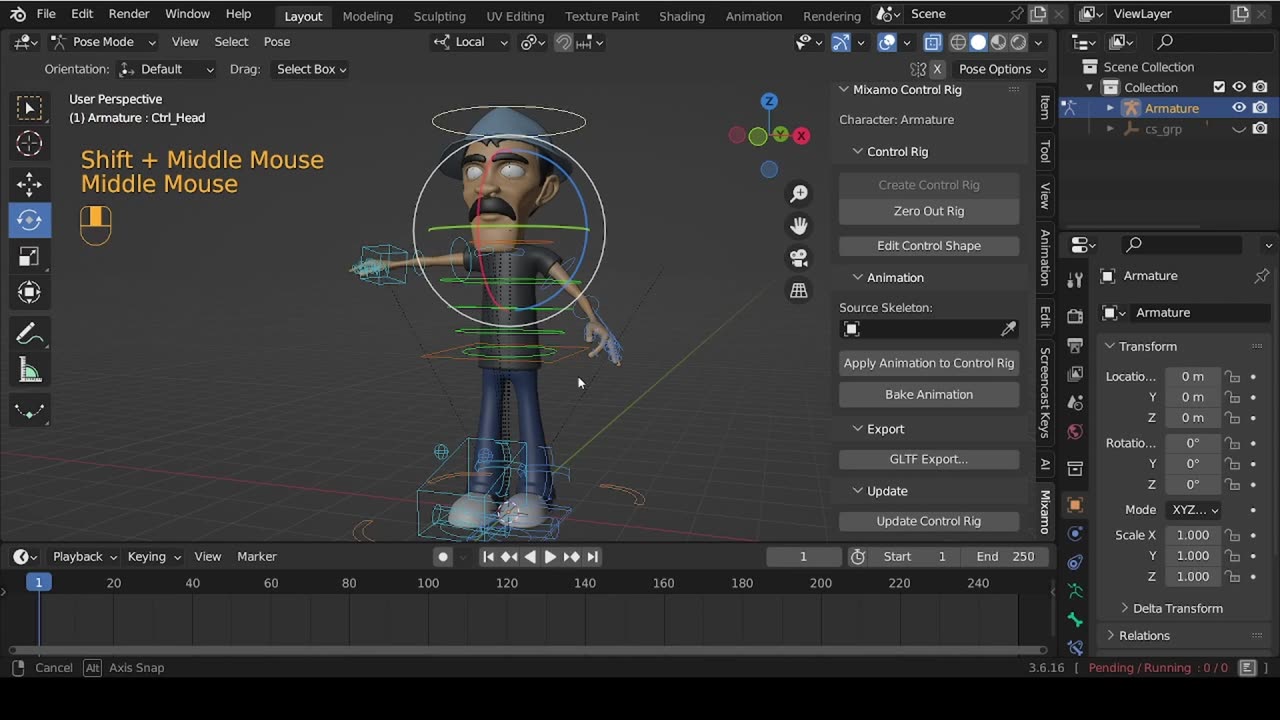Click Zero Out Rig button
Screen dimensions: 1280x720
point(929,211)
